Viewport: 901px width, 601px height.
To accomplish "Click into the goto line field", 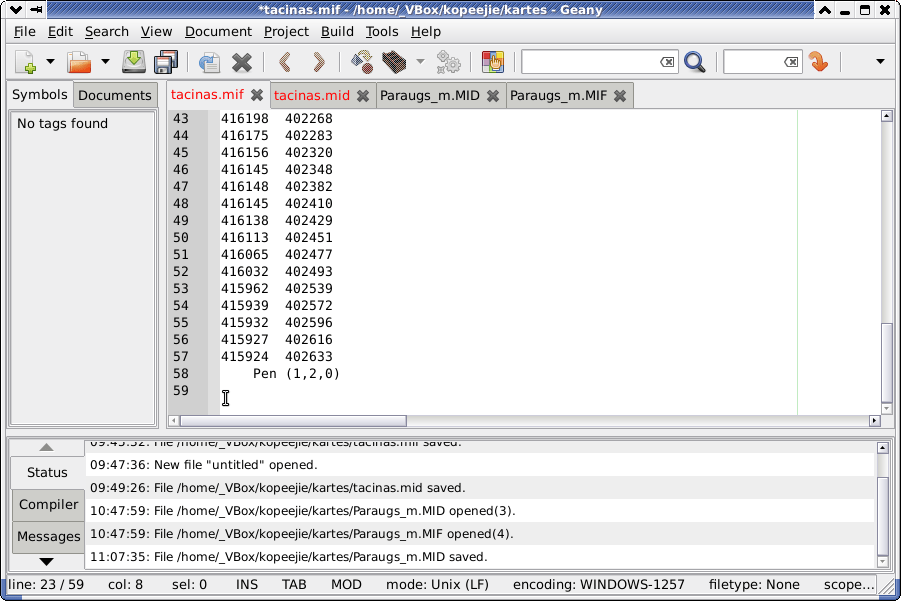I will [x=753, y=61].
